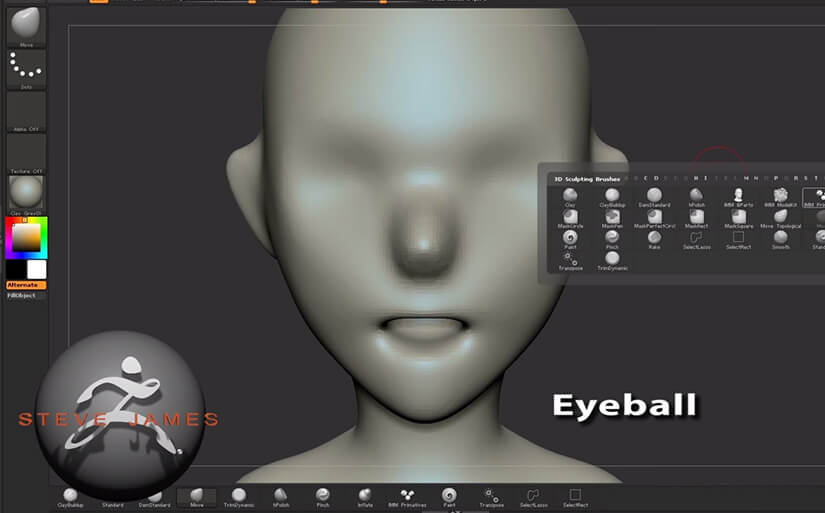Choose the Rake brush
825x513 pixels.
pyautogui.click(x=654, y=240)
